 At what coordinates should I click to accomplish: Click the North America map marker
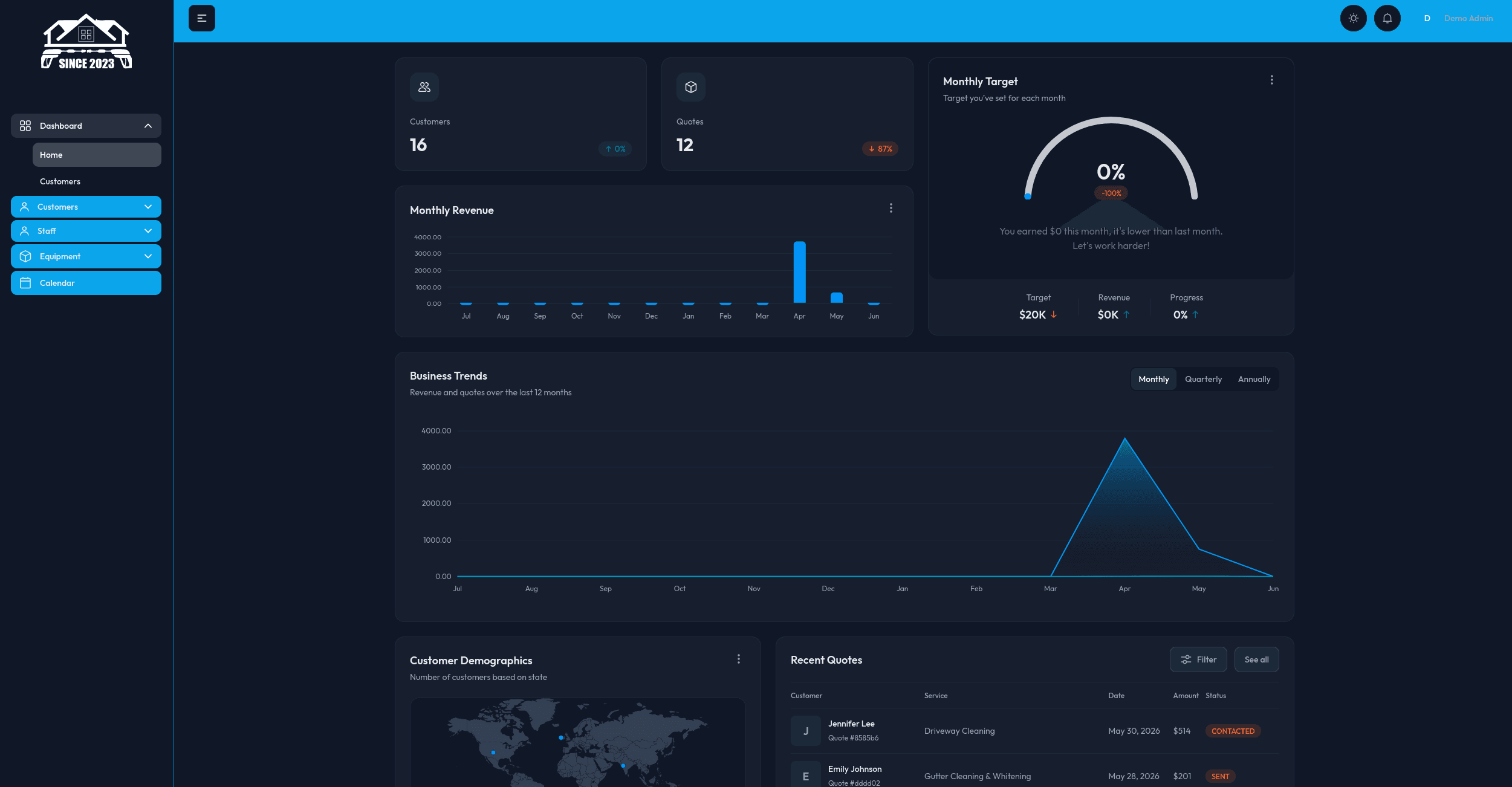coord(493,753)
